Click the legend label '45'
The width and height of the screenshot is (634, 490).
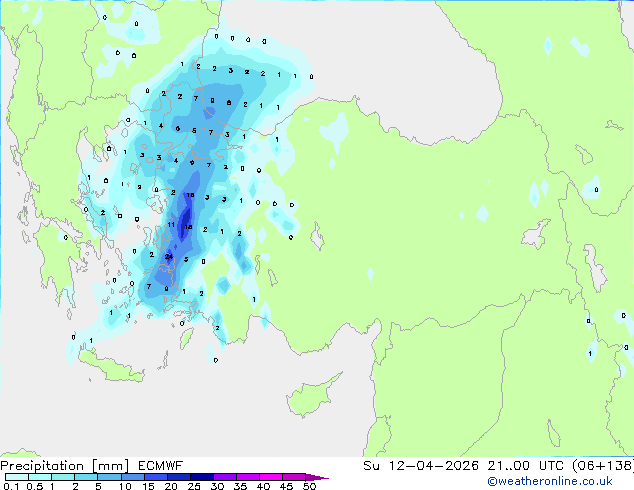click(x=286, y=486)
